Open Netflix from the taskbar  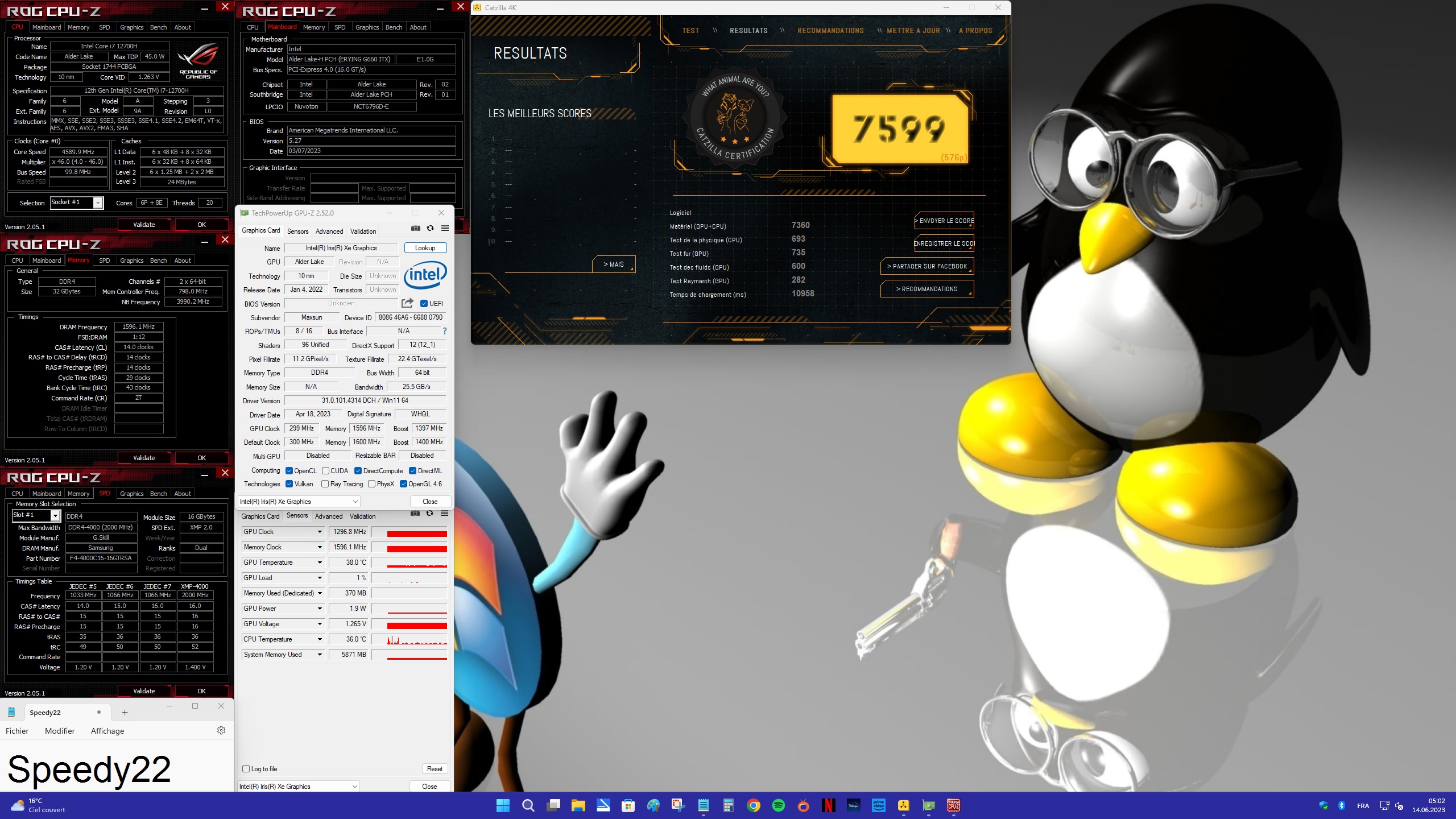(x=828, y=805)
